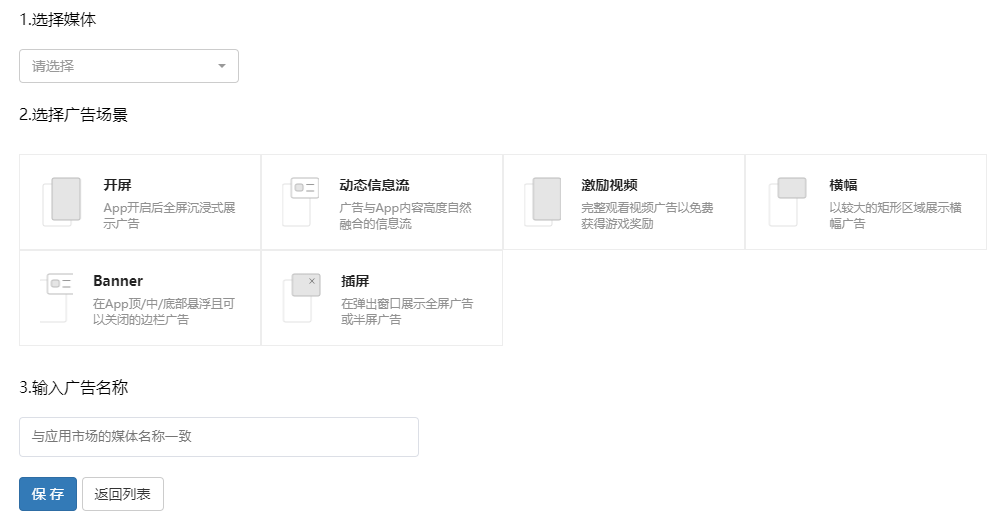
Task: Select the 开屏 title text
Action: [x=117, y=185]
